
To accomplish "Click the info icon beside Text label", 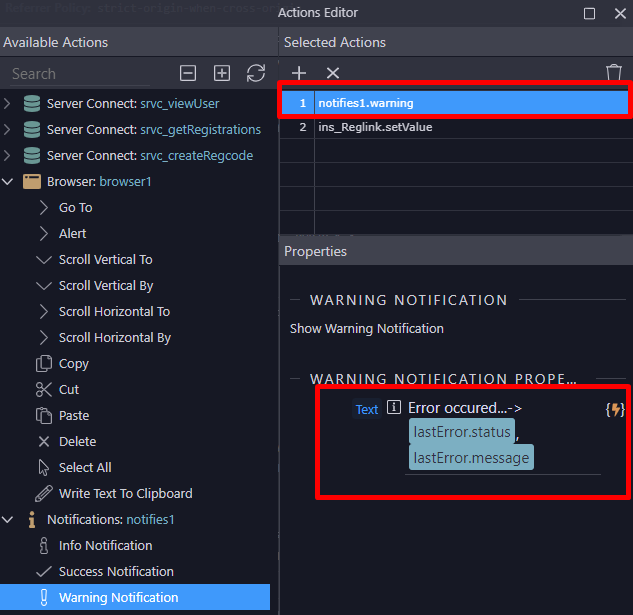I will (x=394, y=407).
